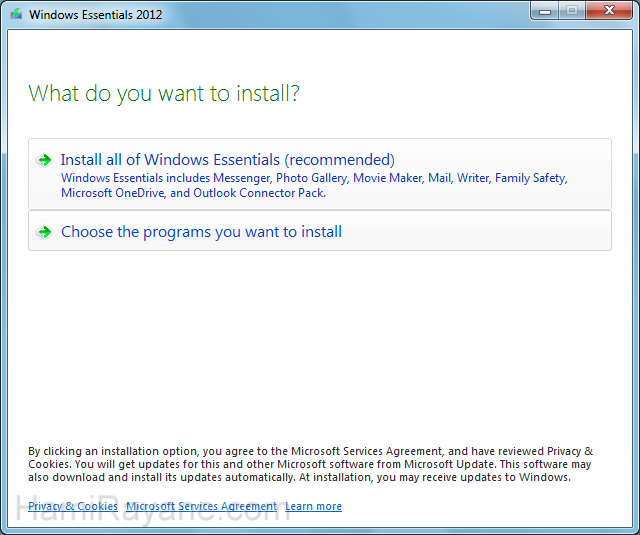Follow the Learn more link

(313, 506)
